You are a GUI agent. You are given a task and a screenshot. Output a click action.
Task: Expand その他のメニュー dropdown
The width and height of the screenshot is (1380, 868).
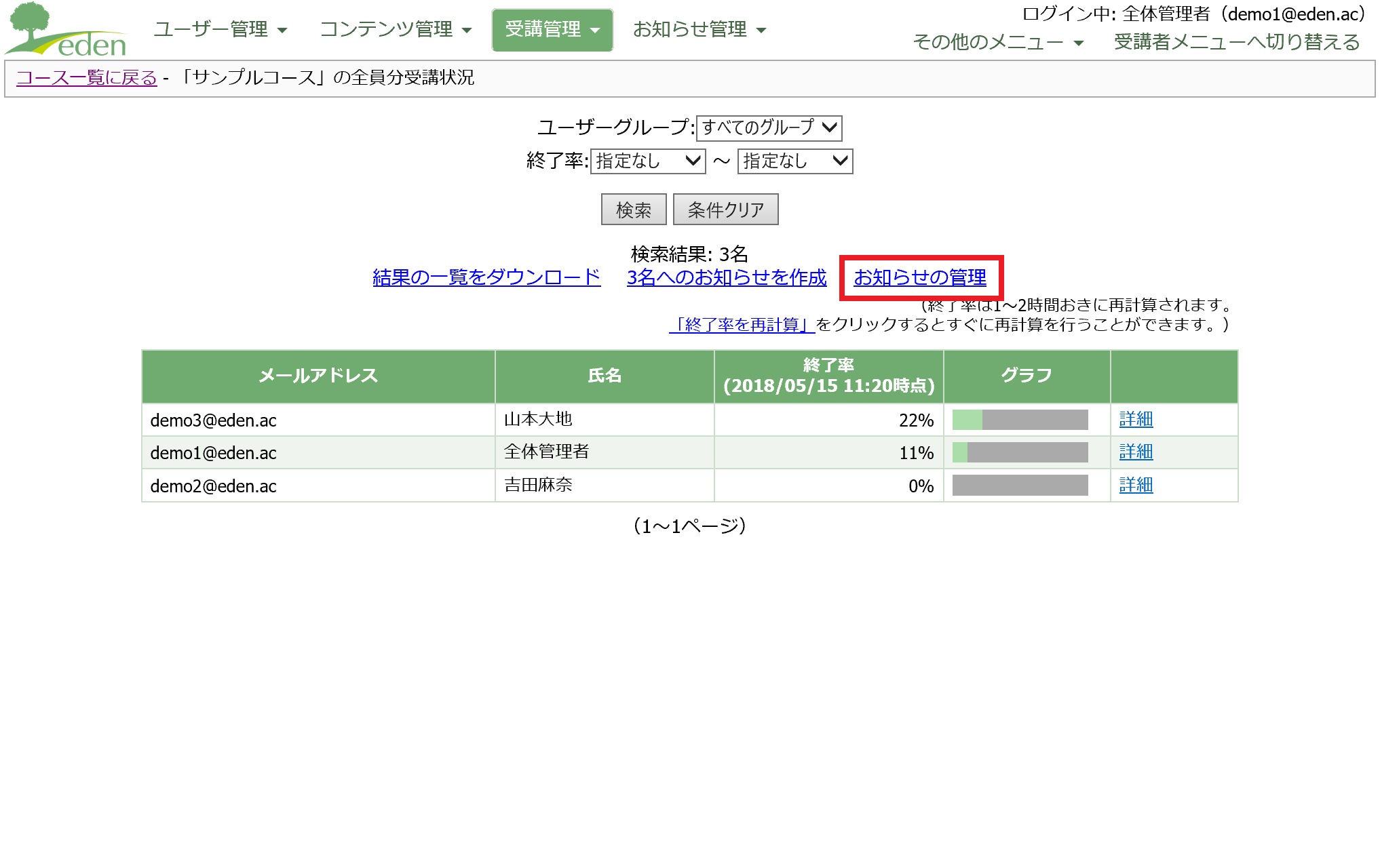tap(997, 42)
